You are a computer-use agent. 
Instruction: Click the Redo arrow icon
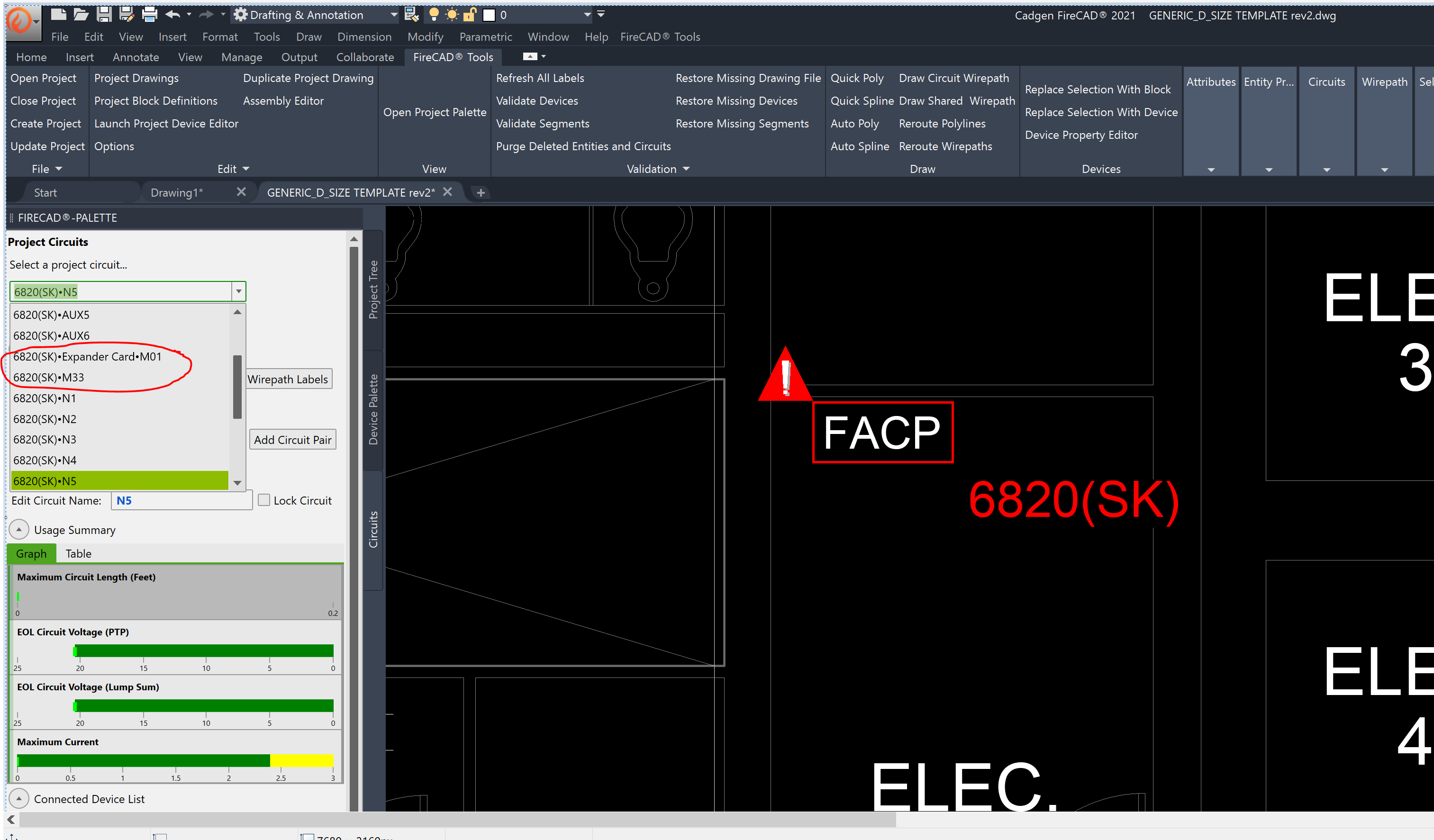[x=206, y=15]
